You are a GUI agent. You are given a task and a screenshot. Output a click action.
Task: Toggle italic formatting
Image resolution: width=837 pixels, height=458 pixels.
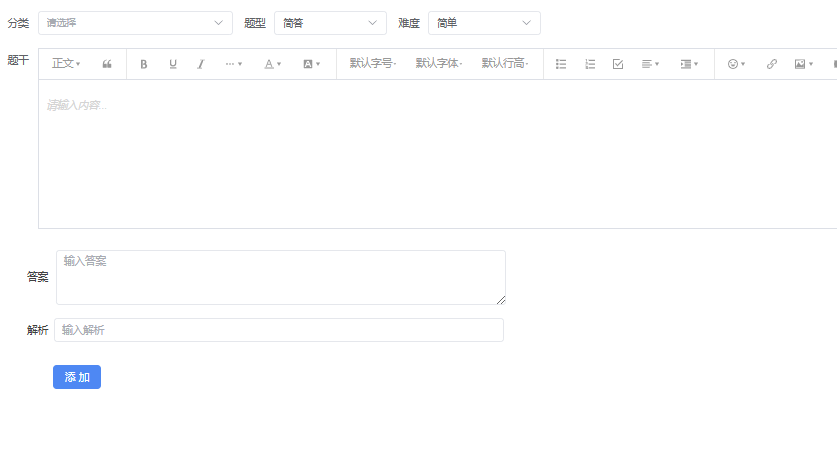pos(200,64)
